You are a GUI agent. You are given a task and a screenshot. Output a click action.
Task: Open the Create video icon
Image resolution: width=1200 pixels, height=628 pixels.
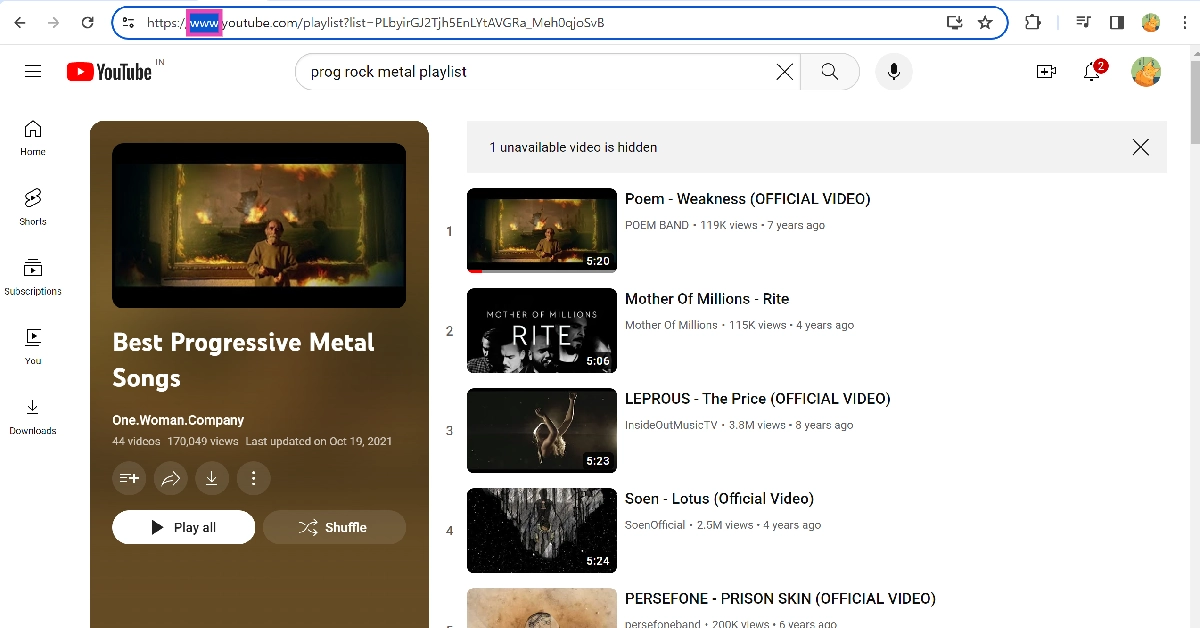[1046, 71]
